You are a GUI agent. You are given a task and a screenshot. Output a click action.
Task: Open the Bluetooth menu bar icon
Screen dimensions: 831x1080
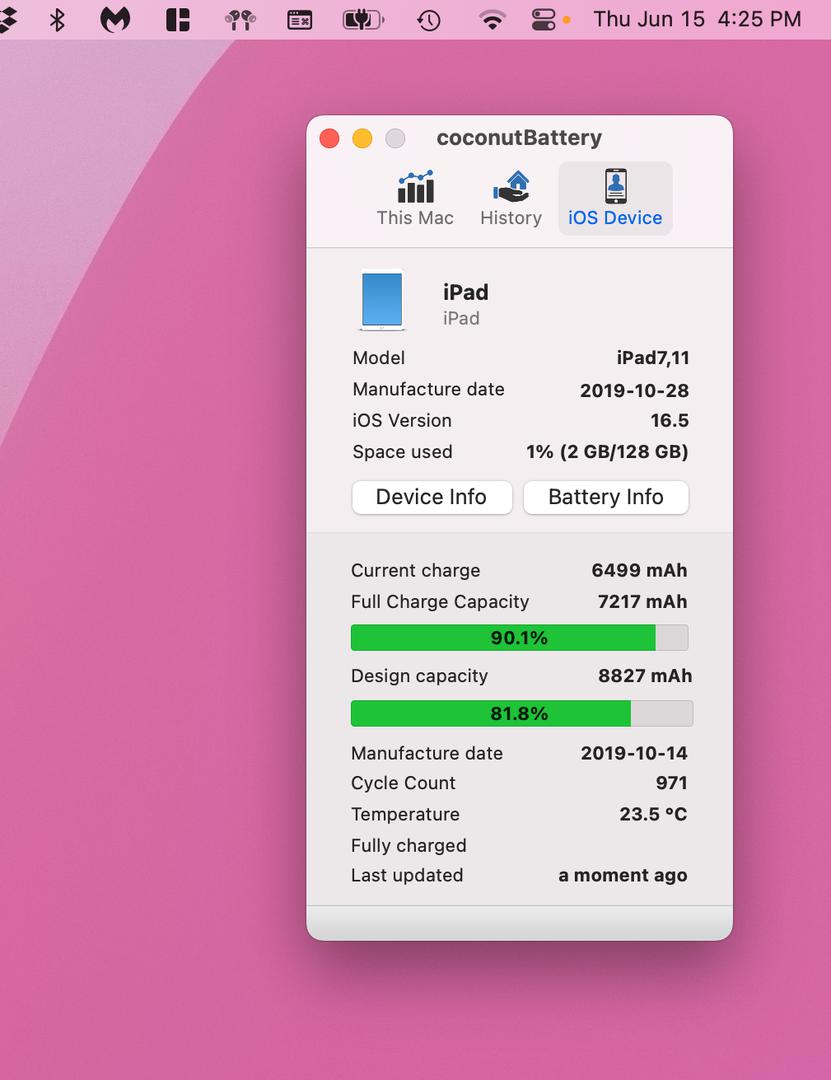point(57,19)
